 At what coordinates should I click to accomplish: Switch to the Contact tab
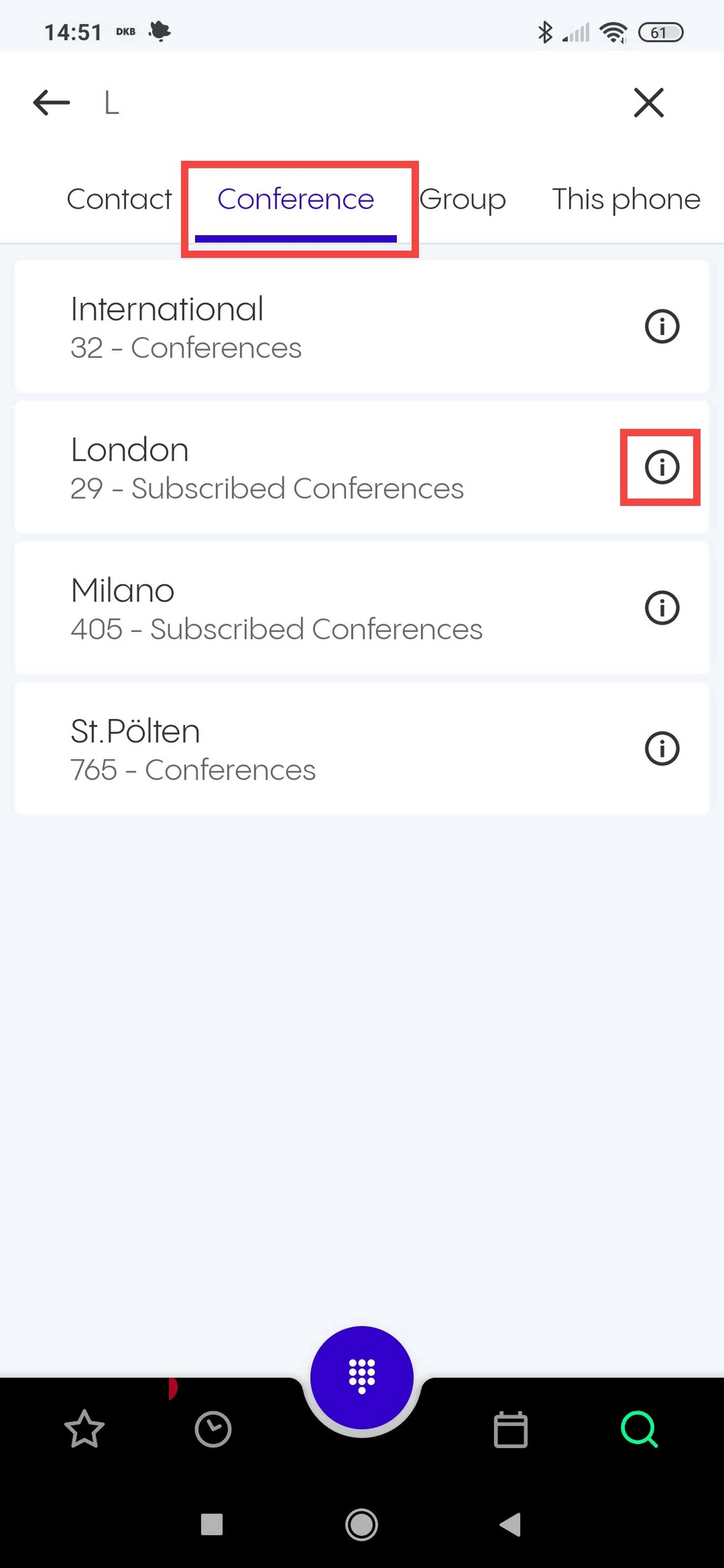(119, 200)
